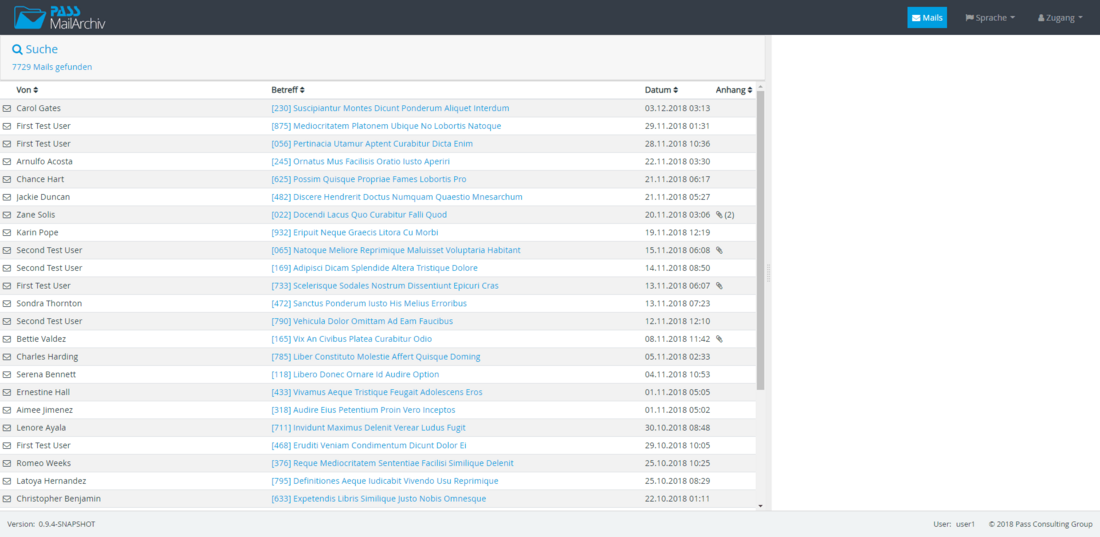Image resolution: width=1100 pixels, height=537 pixels.
Task: Click the mail list vertical scrollbar
Action: point(760,240)
